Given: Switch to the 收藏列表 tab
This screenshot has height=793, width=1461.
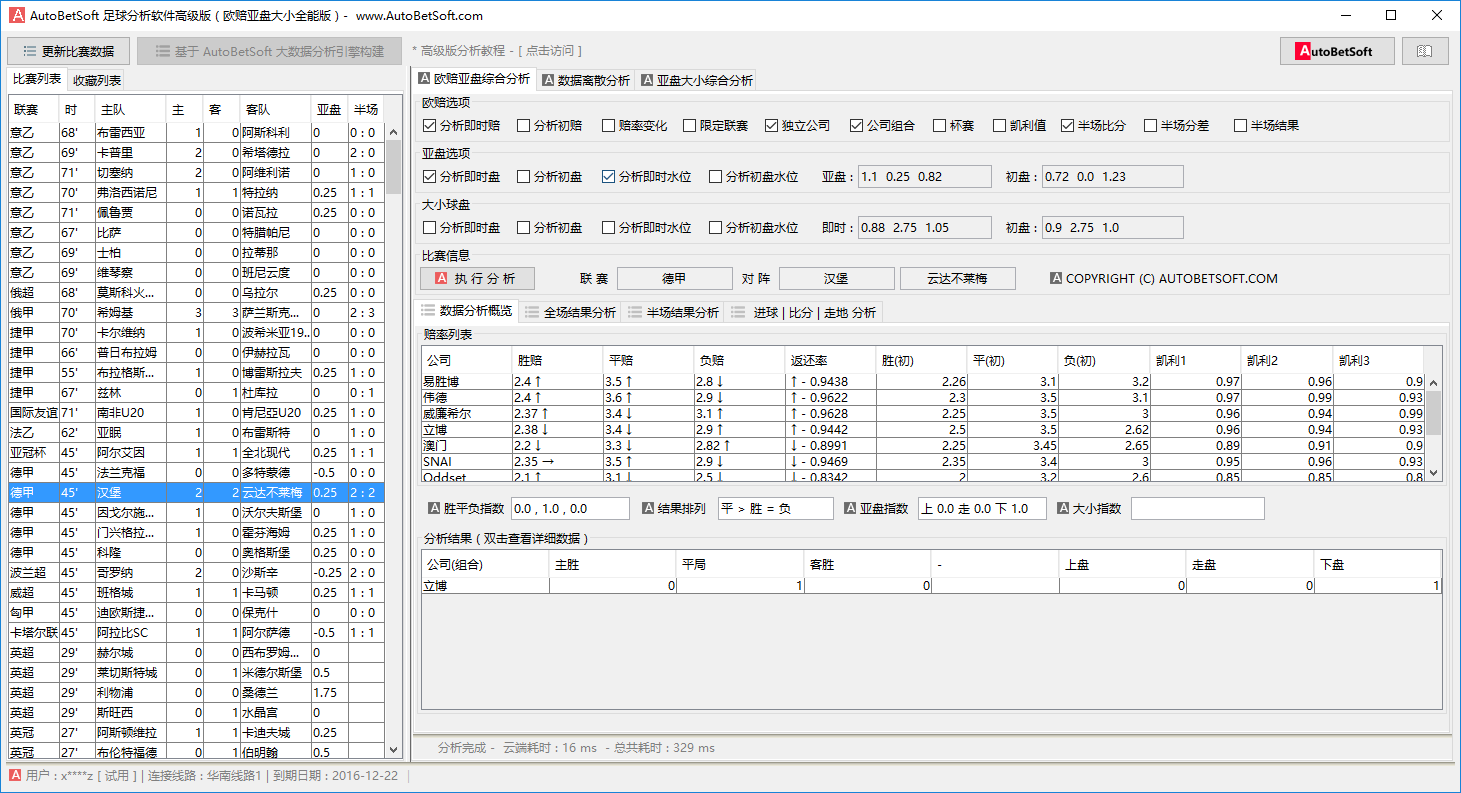Looking at the screenshot, I should coord(97,81).
